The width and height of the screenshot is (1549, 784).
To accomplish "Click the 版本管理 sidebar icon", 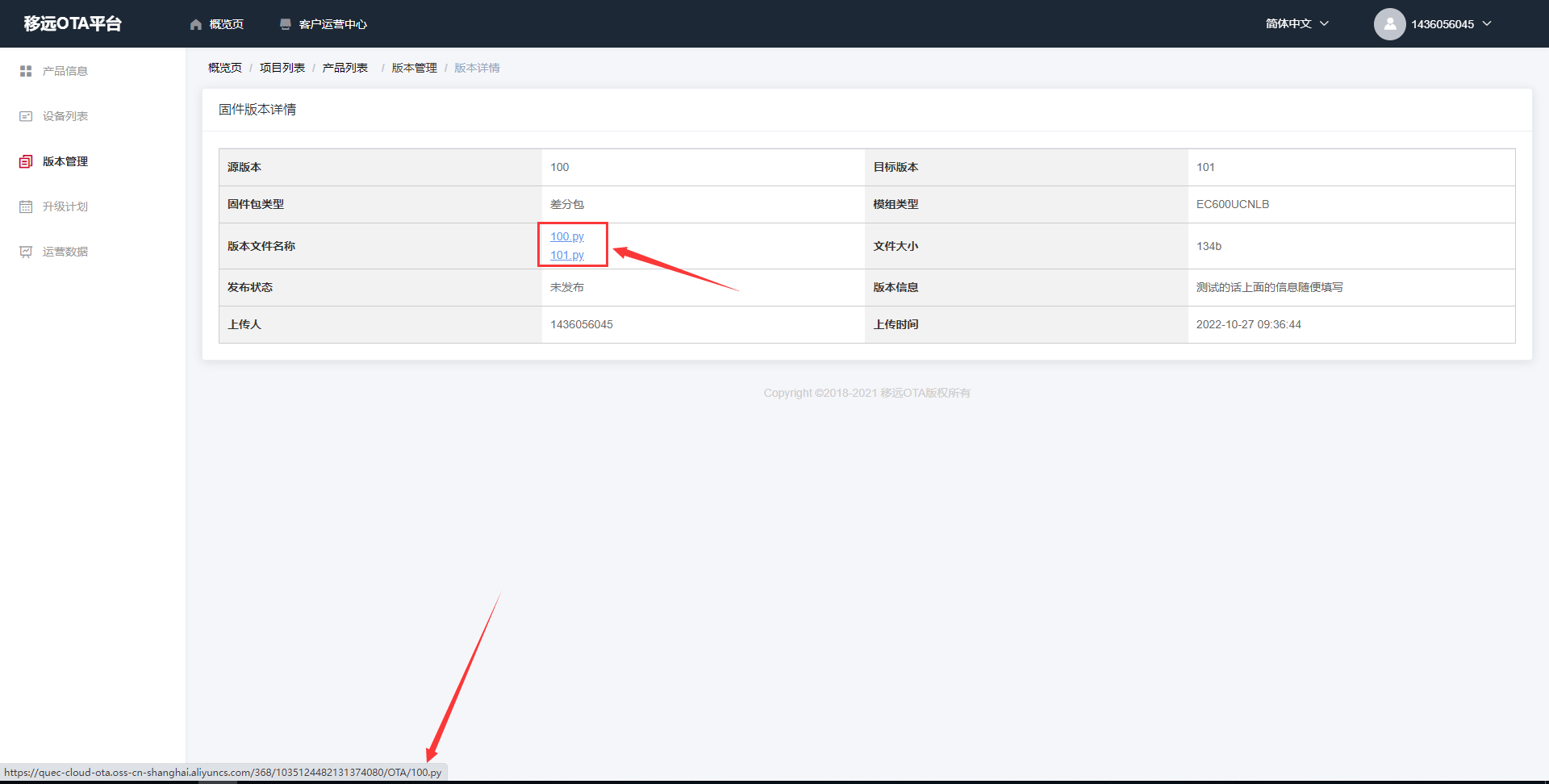I will pyautogui.click(x=25, y=161).
